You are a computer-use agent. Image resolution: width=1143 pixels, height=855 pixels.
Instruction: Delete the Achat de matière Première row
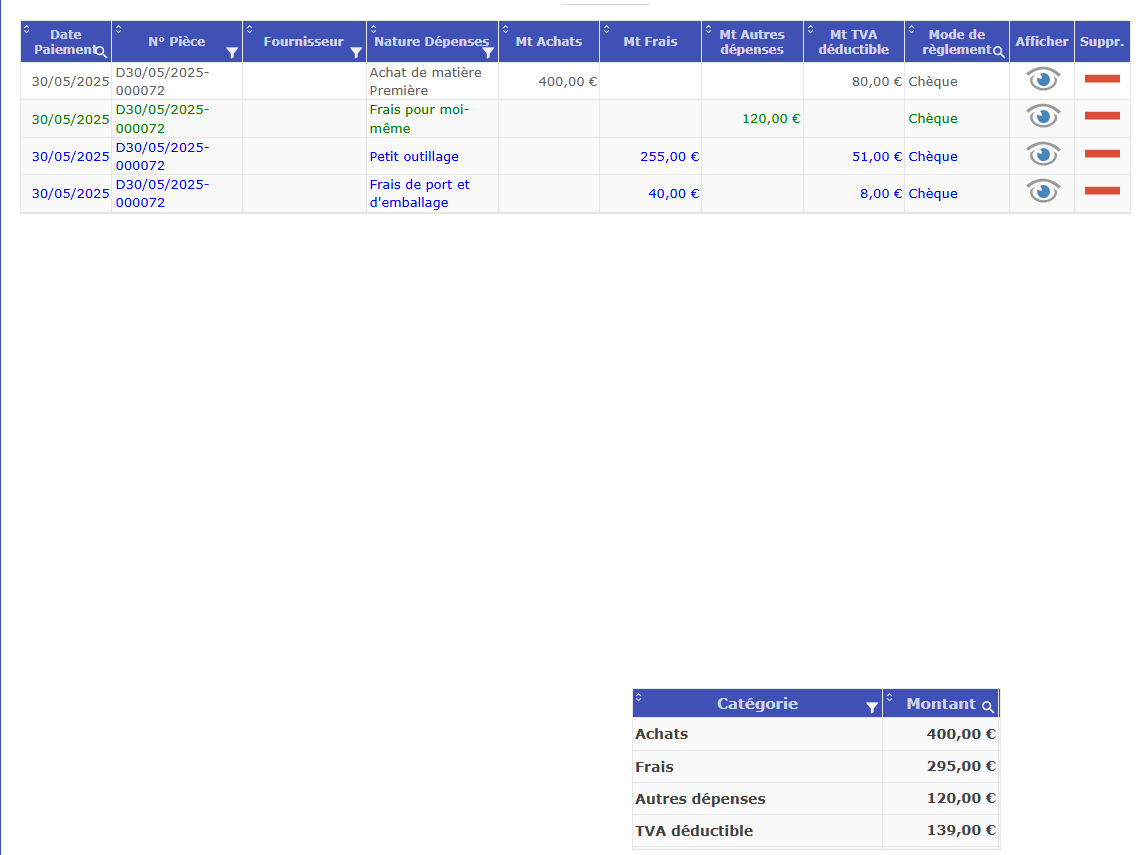click(1102, 79)
